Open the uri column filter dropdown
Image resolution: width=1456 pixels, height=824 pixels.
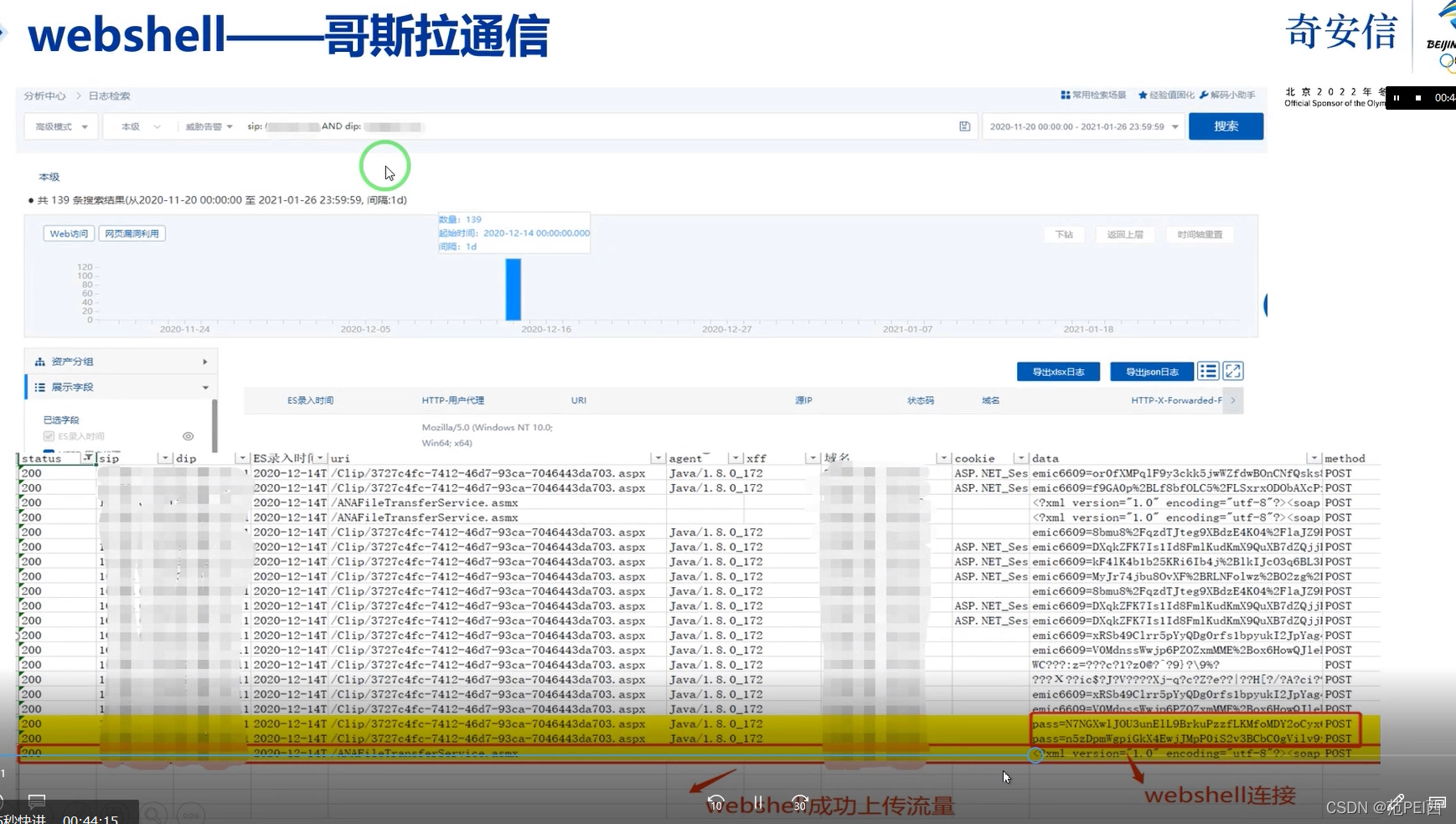[x=658, y=458]
